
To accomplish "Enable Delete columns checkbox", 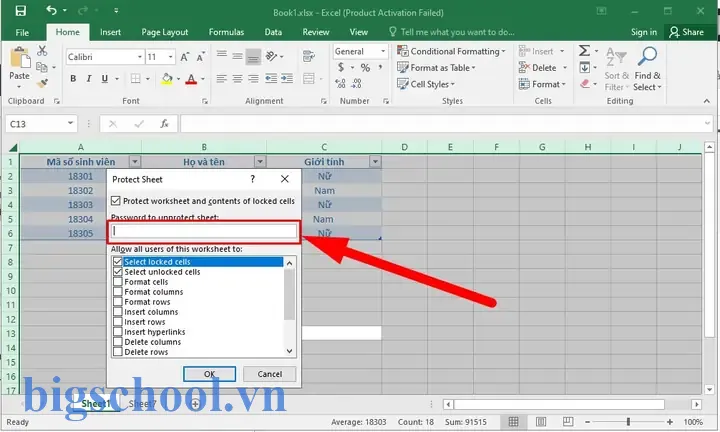I will pos(118,342).
